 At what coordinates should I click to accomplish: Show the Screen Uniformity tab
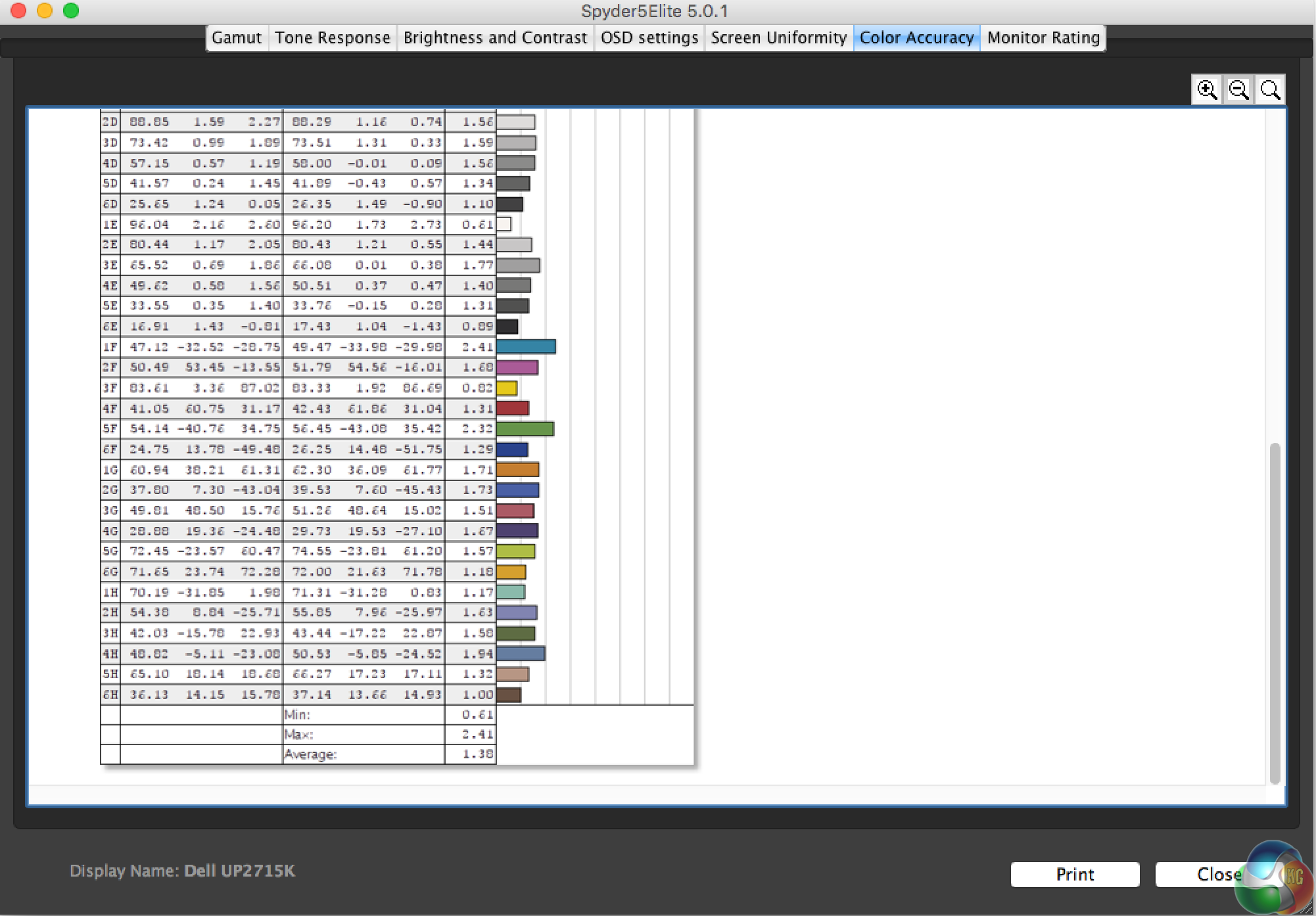pos(778,37)
